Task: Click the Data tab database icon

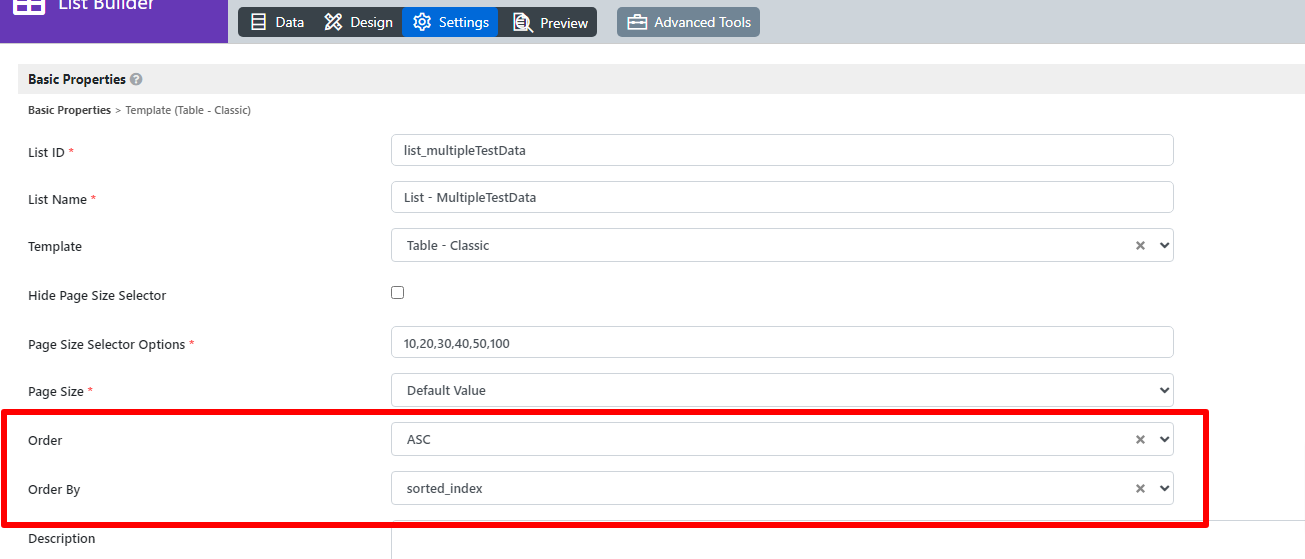Action: point(259,22)
